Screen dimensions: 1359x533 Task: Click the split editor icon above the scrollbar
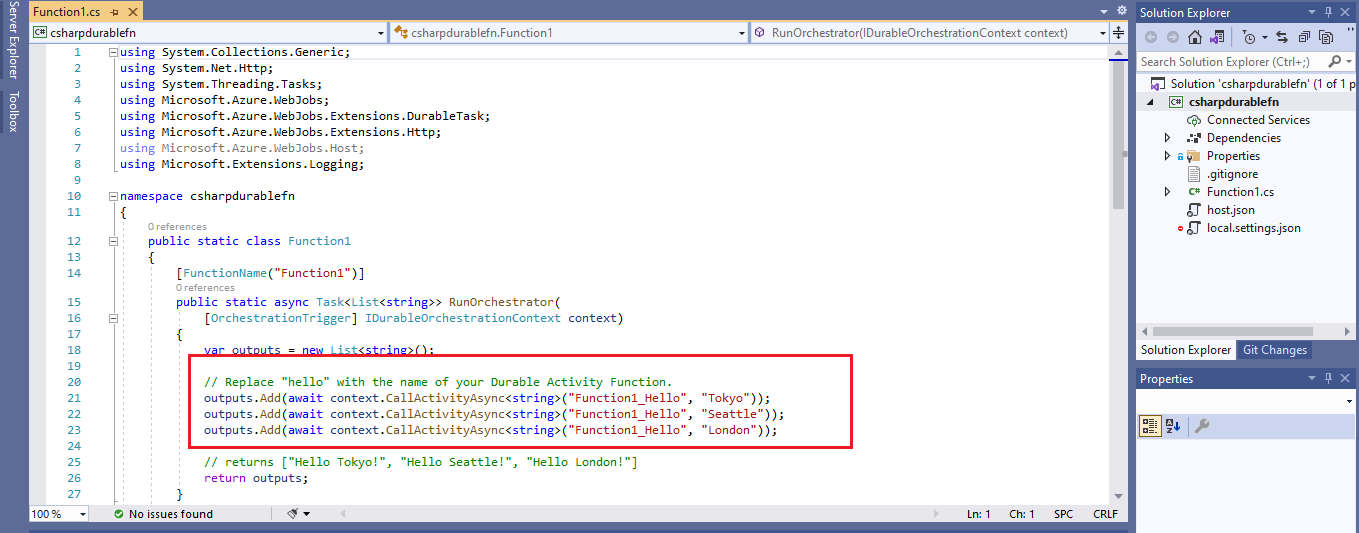[1118, 32]
